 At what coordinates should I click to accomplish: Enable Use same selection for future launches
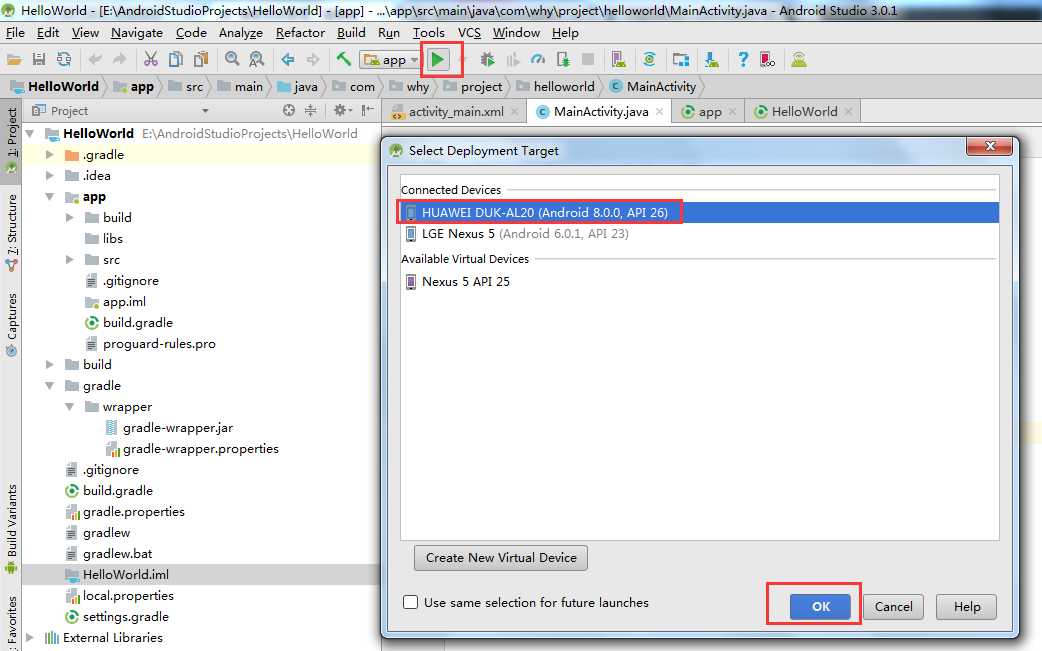click(x=411, y=603)
